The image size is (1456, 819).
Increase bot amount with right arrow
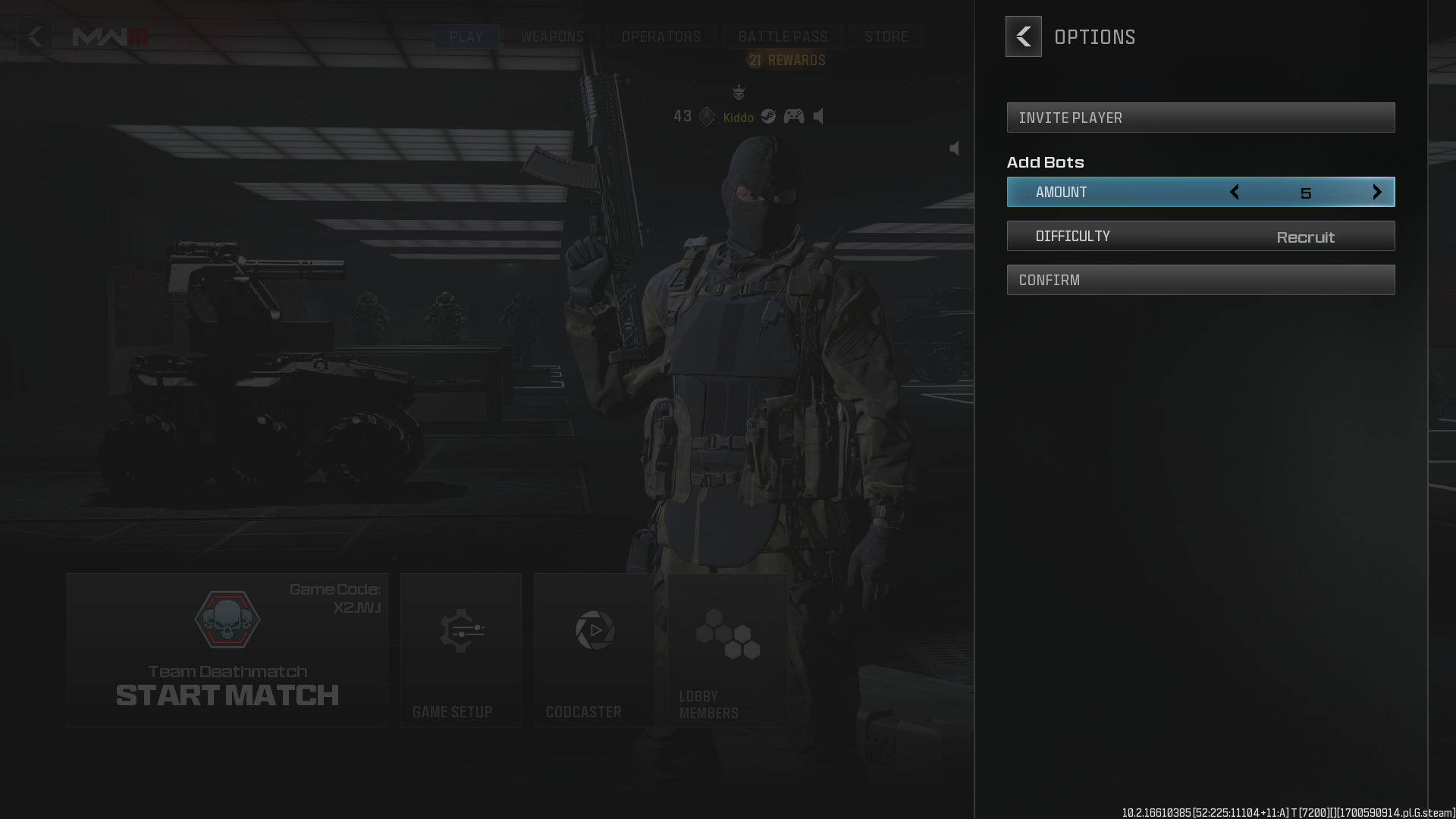(1378, 192)
